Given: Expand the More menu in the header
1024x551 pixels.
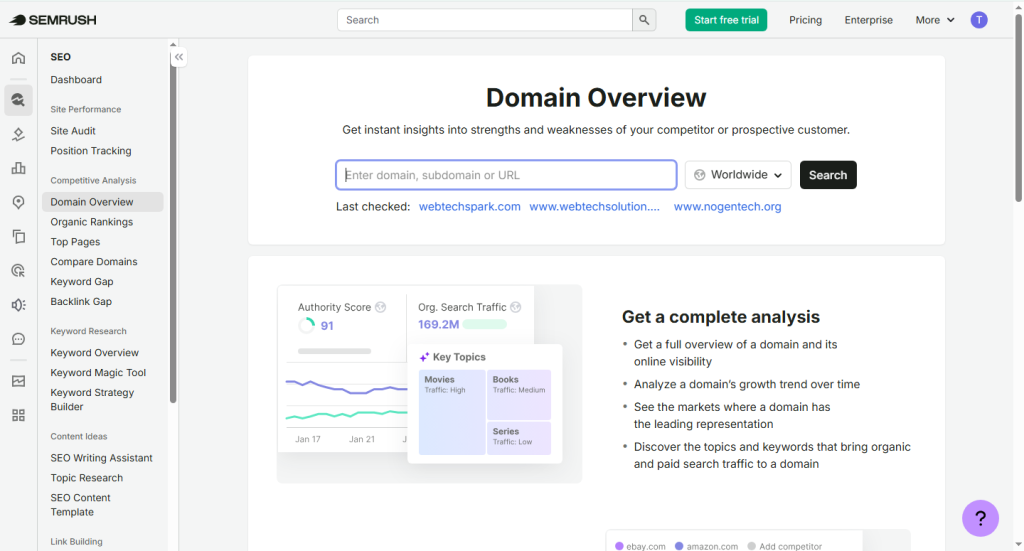Looking at the screenshot, I should pyautogui.click(x=935, y=20).
